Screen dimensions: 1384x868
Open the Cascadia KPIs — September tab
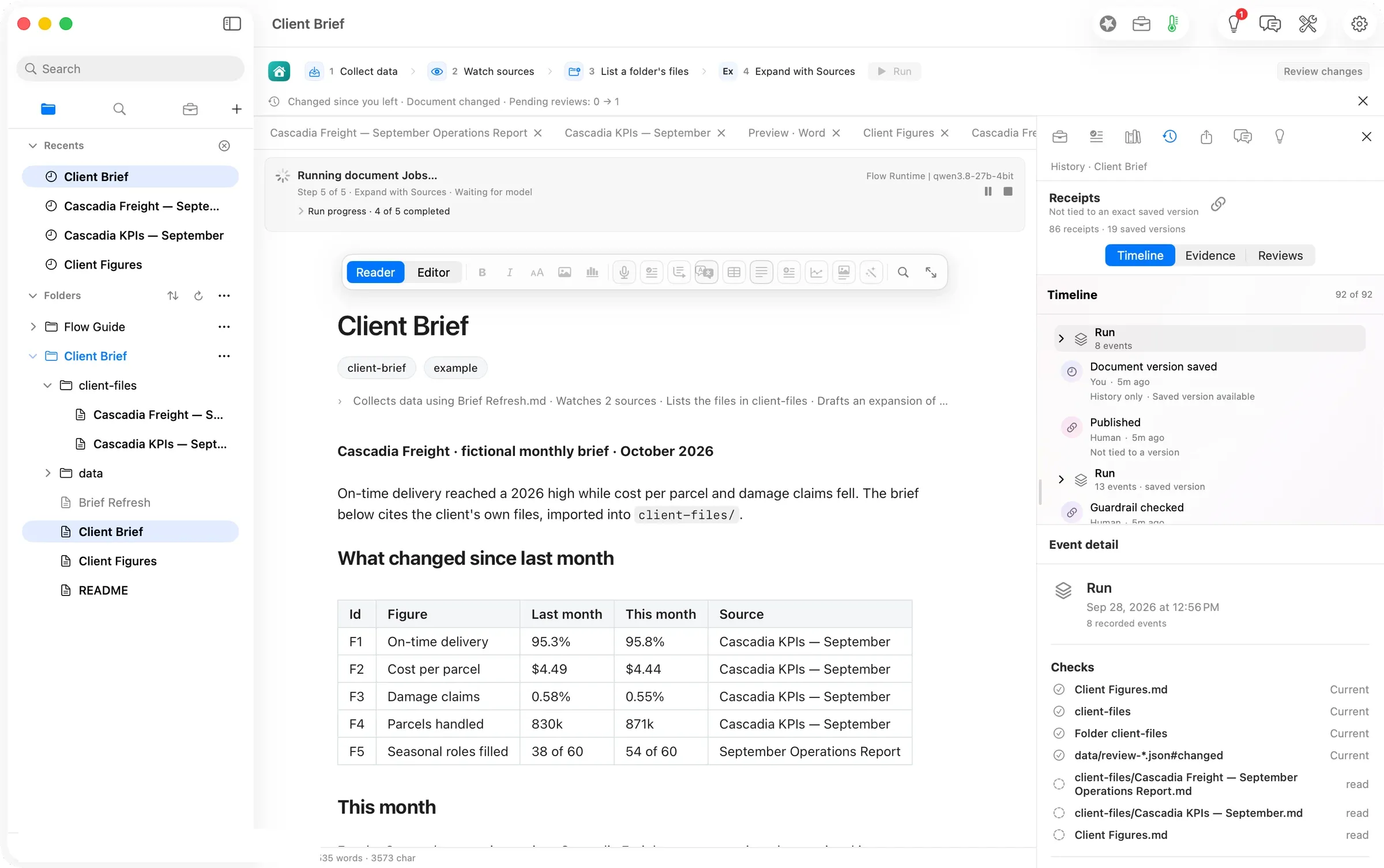[637, 133]
